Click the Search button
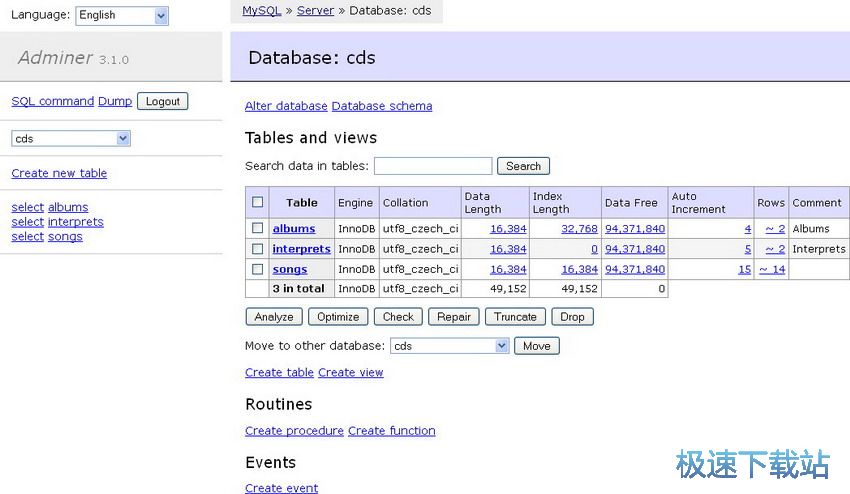Image resolution: width=850 pixels, height=494 pixels. point(524,166)
